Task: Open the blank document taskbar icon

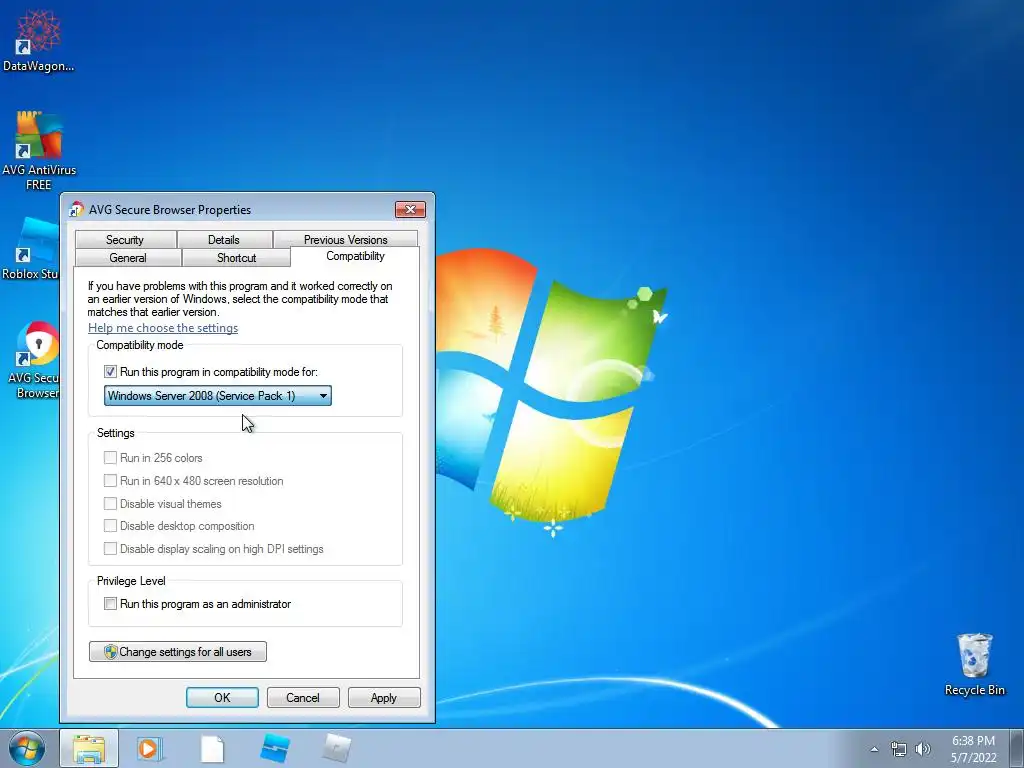Action: pos(212,748)
